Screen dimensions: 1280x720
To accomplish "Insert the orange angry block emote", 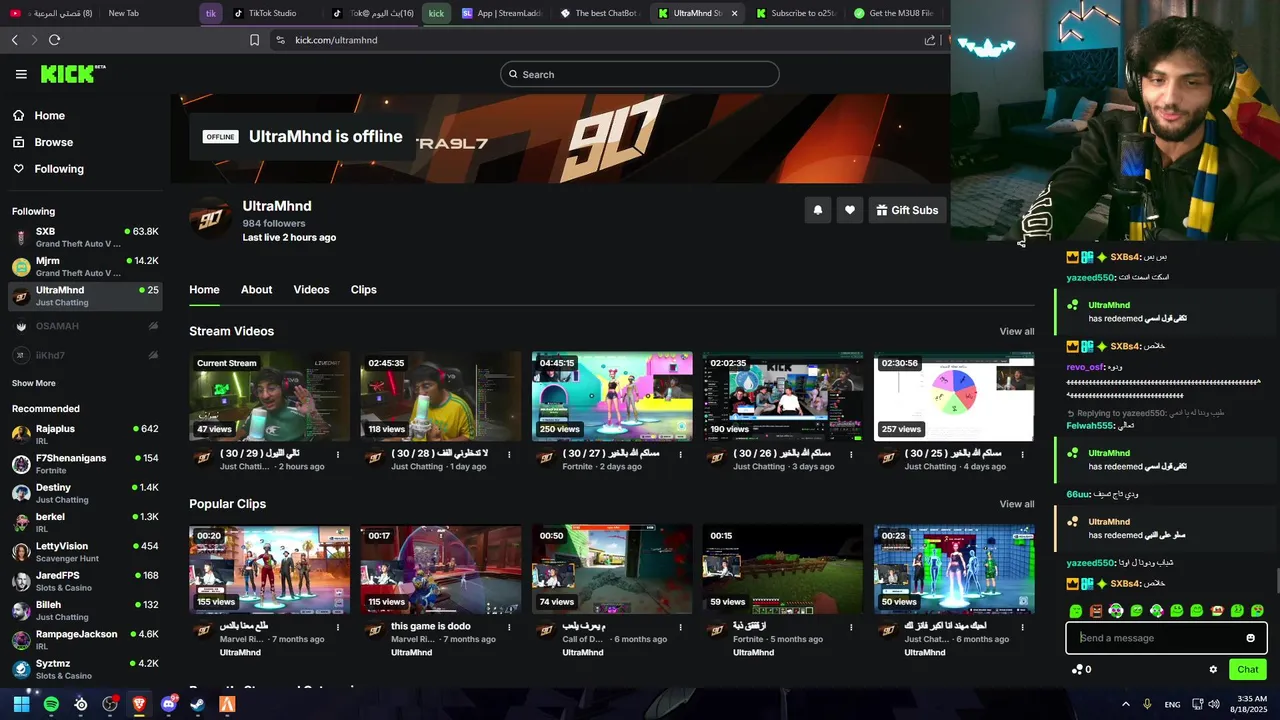I will (1096, 611).
